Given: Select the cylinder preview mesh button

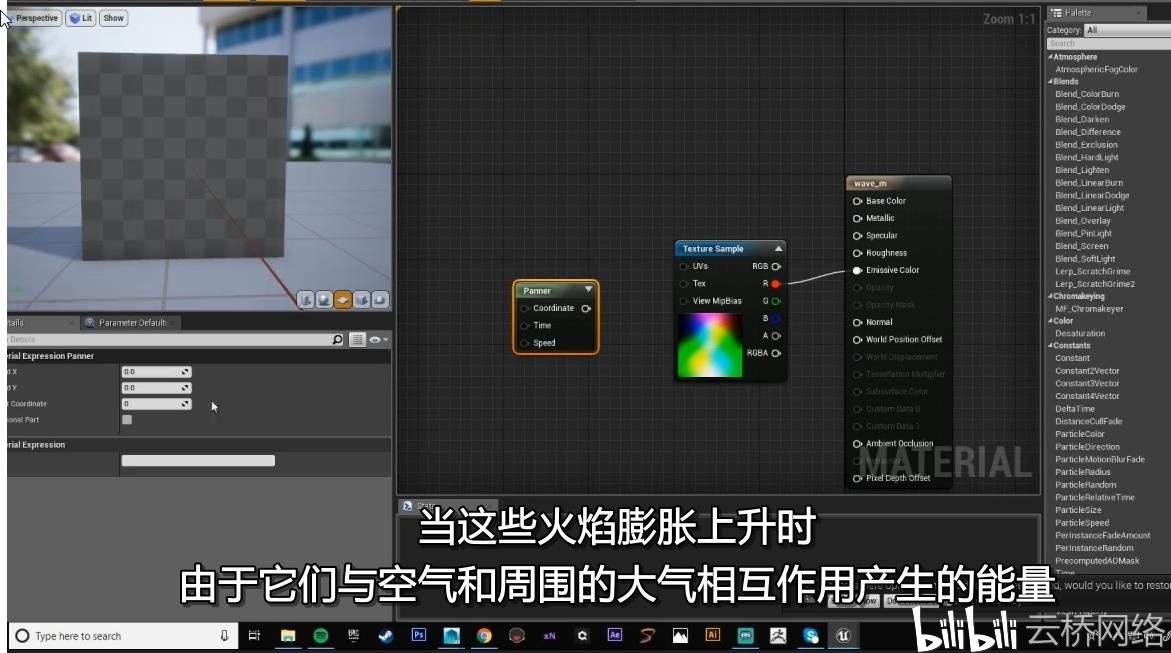Looking at the screenshot, I should click(305, 300).
